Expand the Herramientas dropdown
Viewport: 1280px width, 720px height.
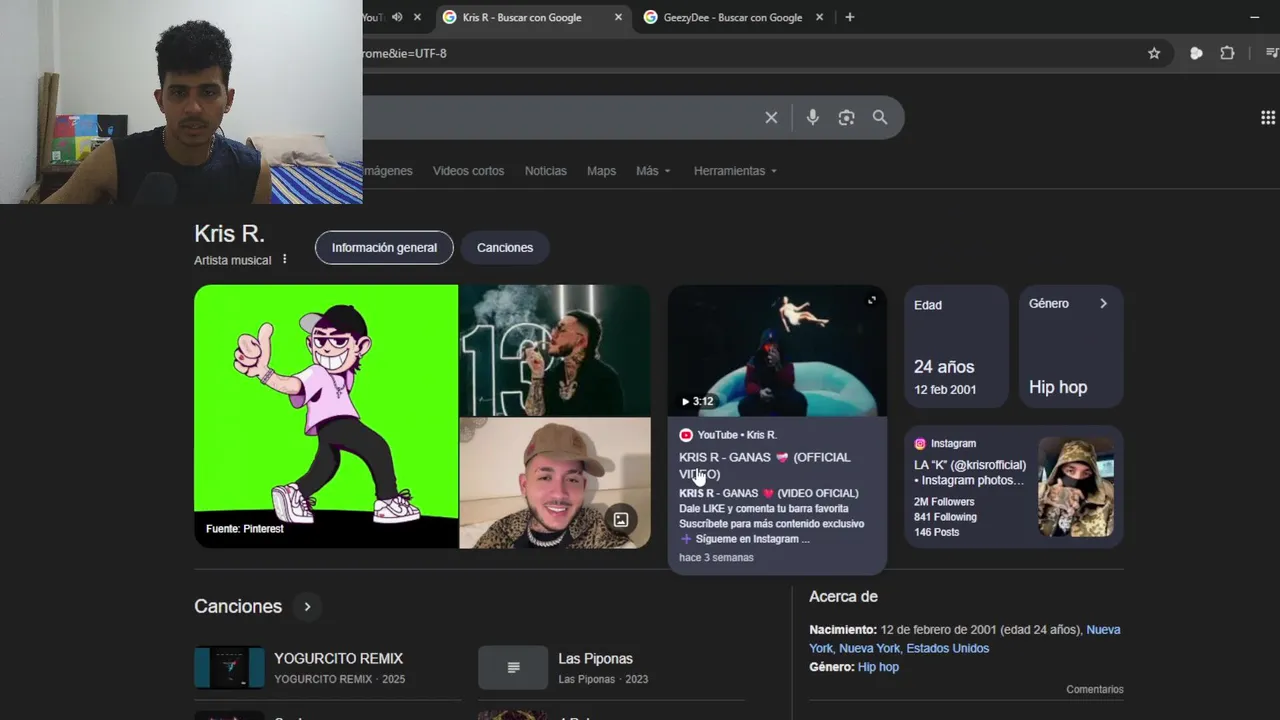[735, 171]
